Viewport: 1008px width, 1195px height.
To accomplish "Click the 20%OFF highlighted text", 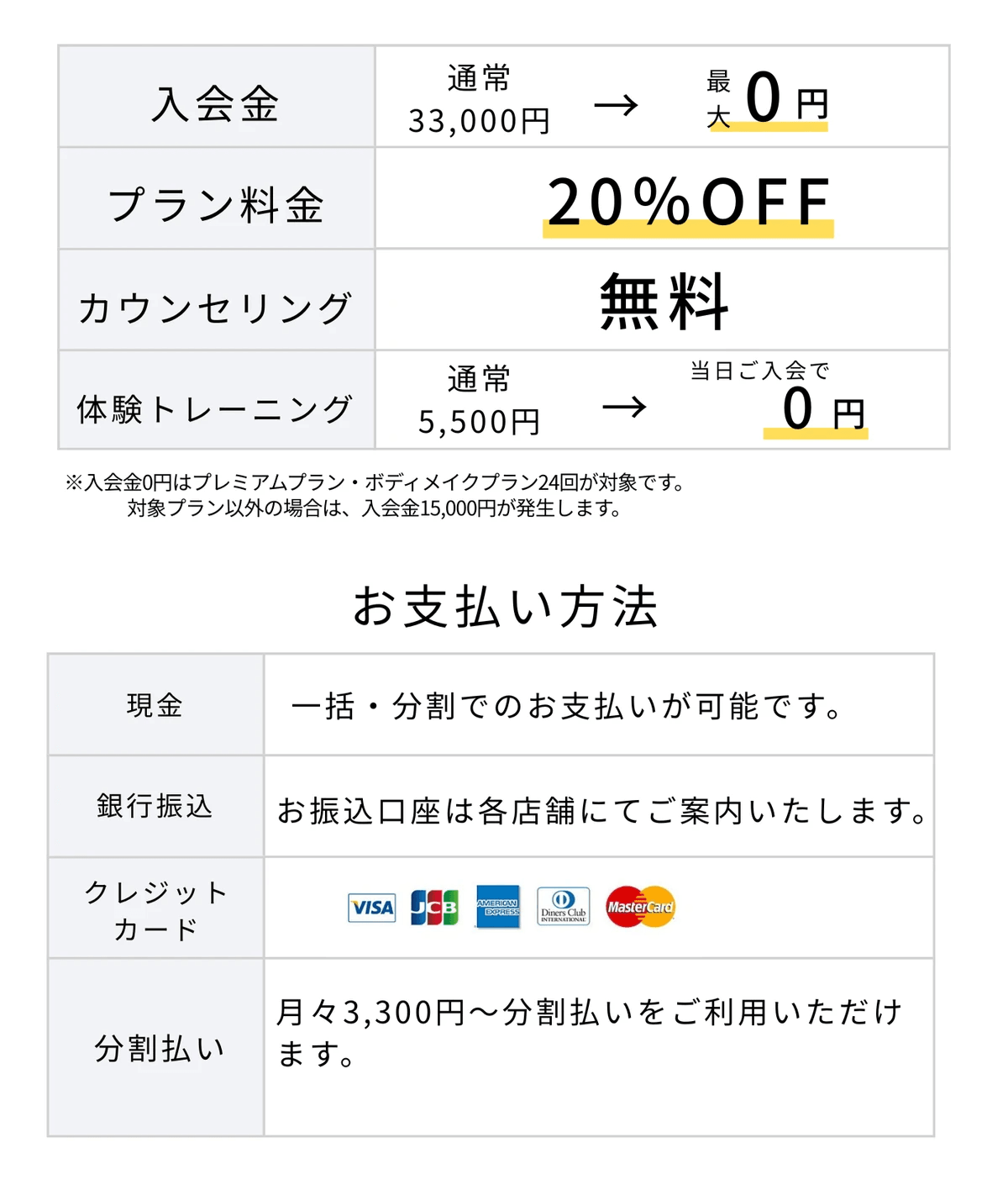I will pyautogui.click(x=688, y=203).
